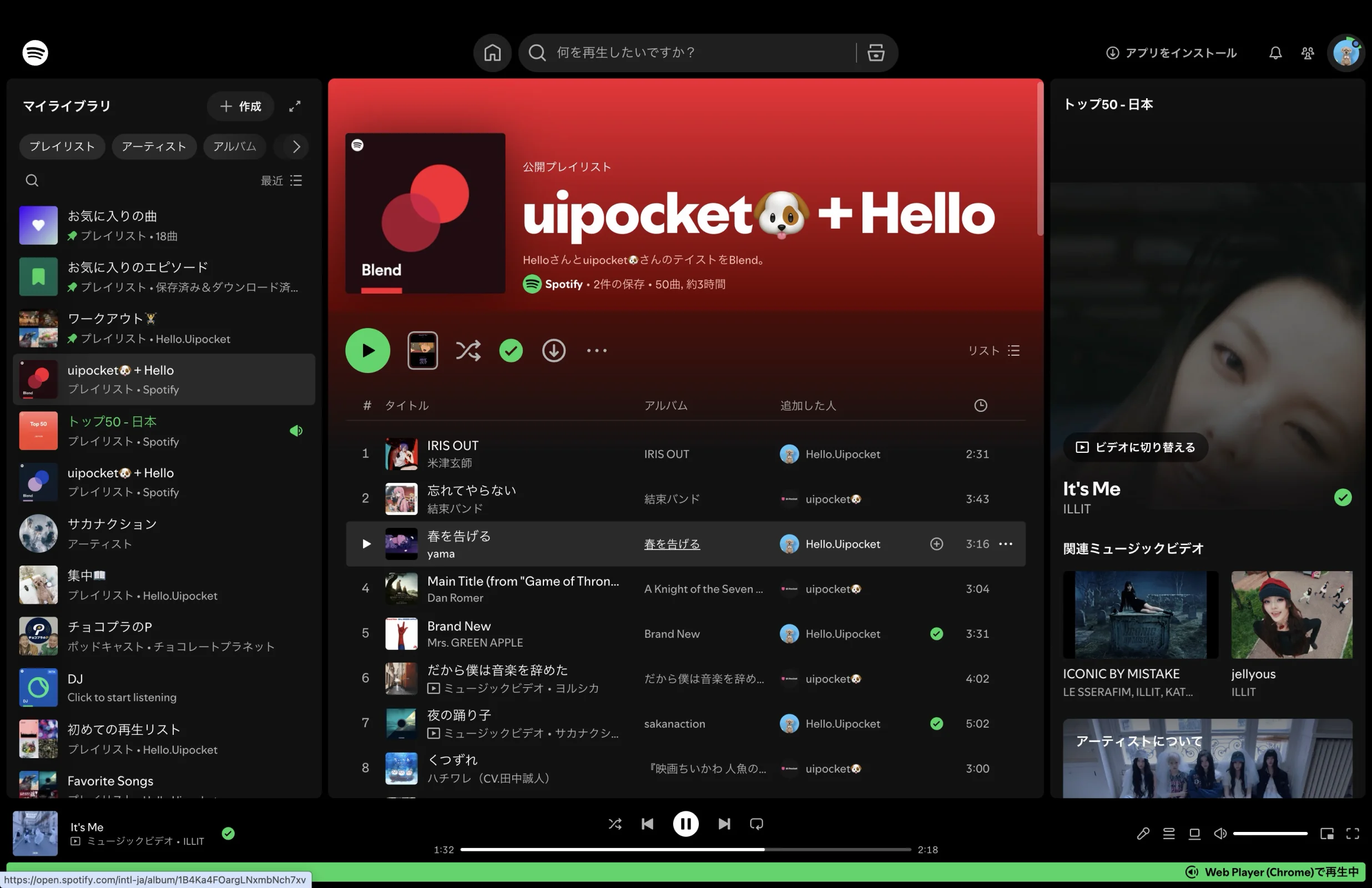1372x888 pixels.
Task: Open the Blend playlist cover image
Action: click(x=426, y=213)
